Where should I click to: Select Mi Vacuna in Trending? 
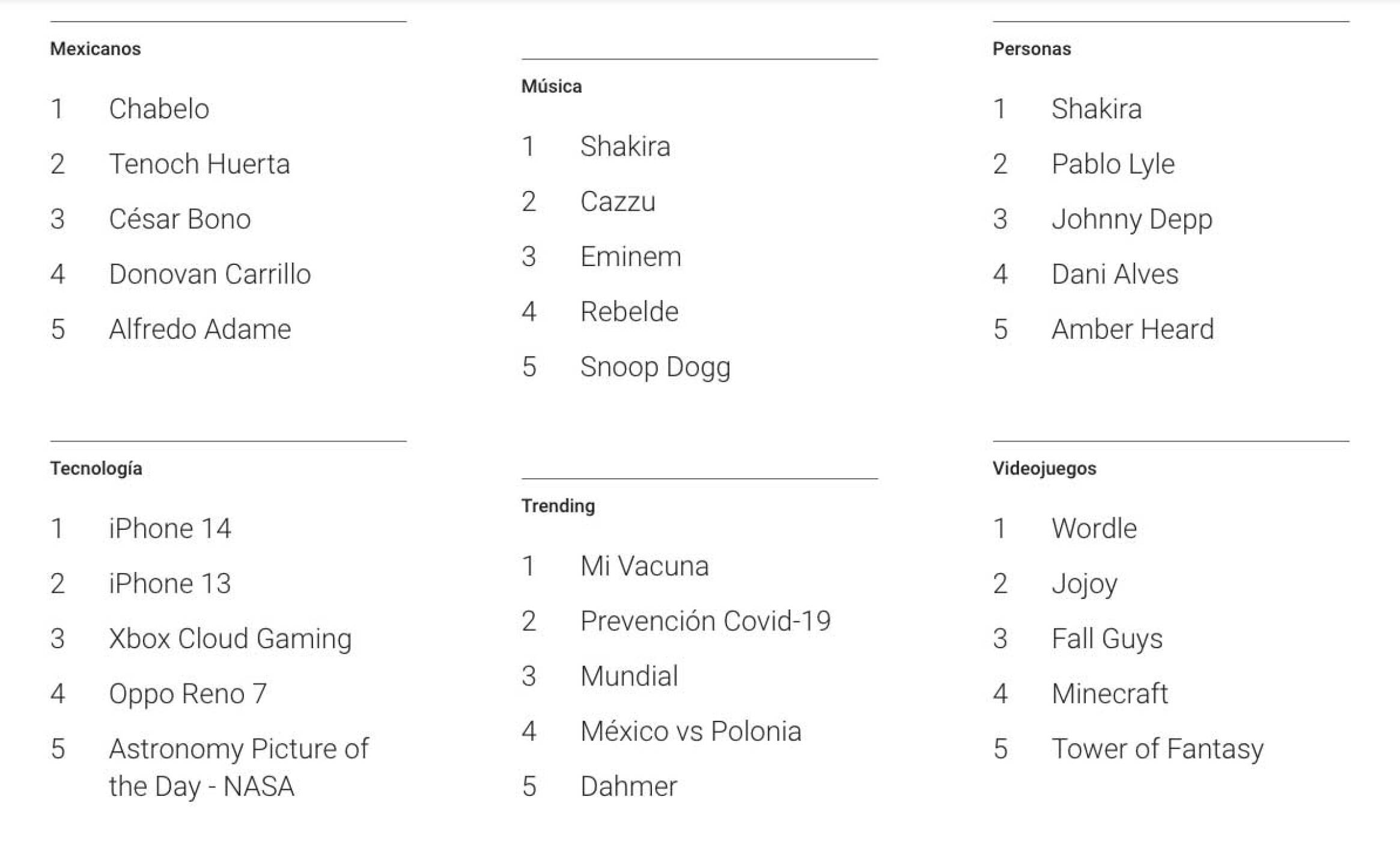[x=644, y=566]
